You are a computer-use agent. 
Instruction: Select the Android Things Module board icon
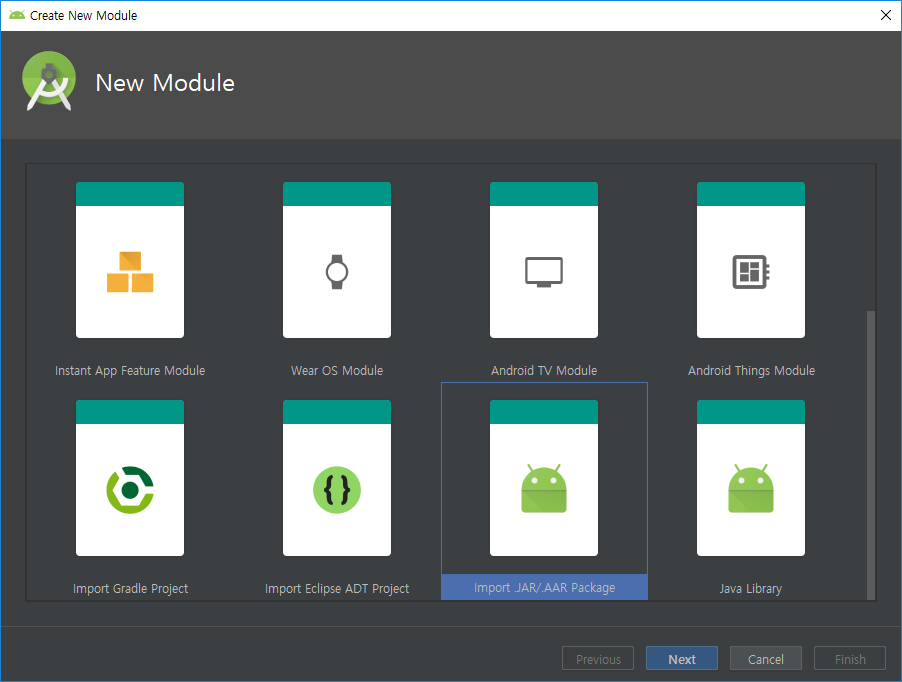tap(751, 272)
